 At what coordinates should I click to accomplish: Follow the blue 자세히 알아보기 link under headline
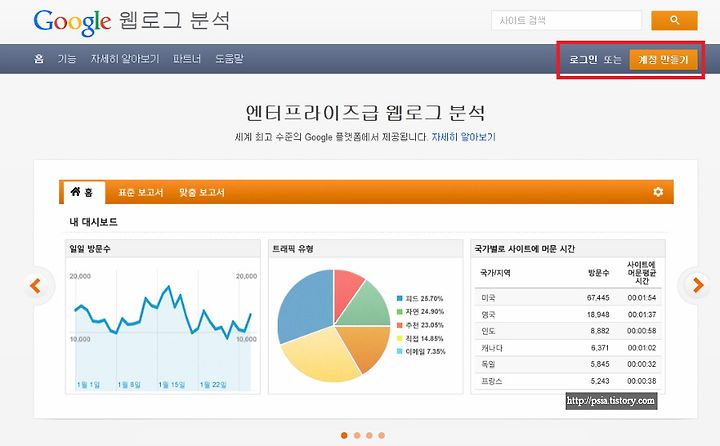coord(463,137)
